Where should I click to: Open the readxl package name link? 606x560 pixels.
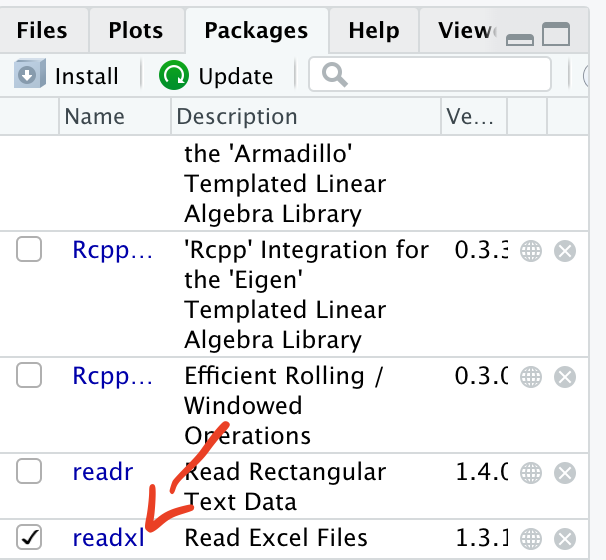coord(108,538)
